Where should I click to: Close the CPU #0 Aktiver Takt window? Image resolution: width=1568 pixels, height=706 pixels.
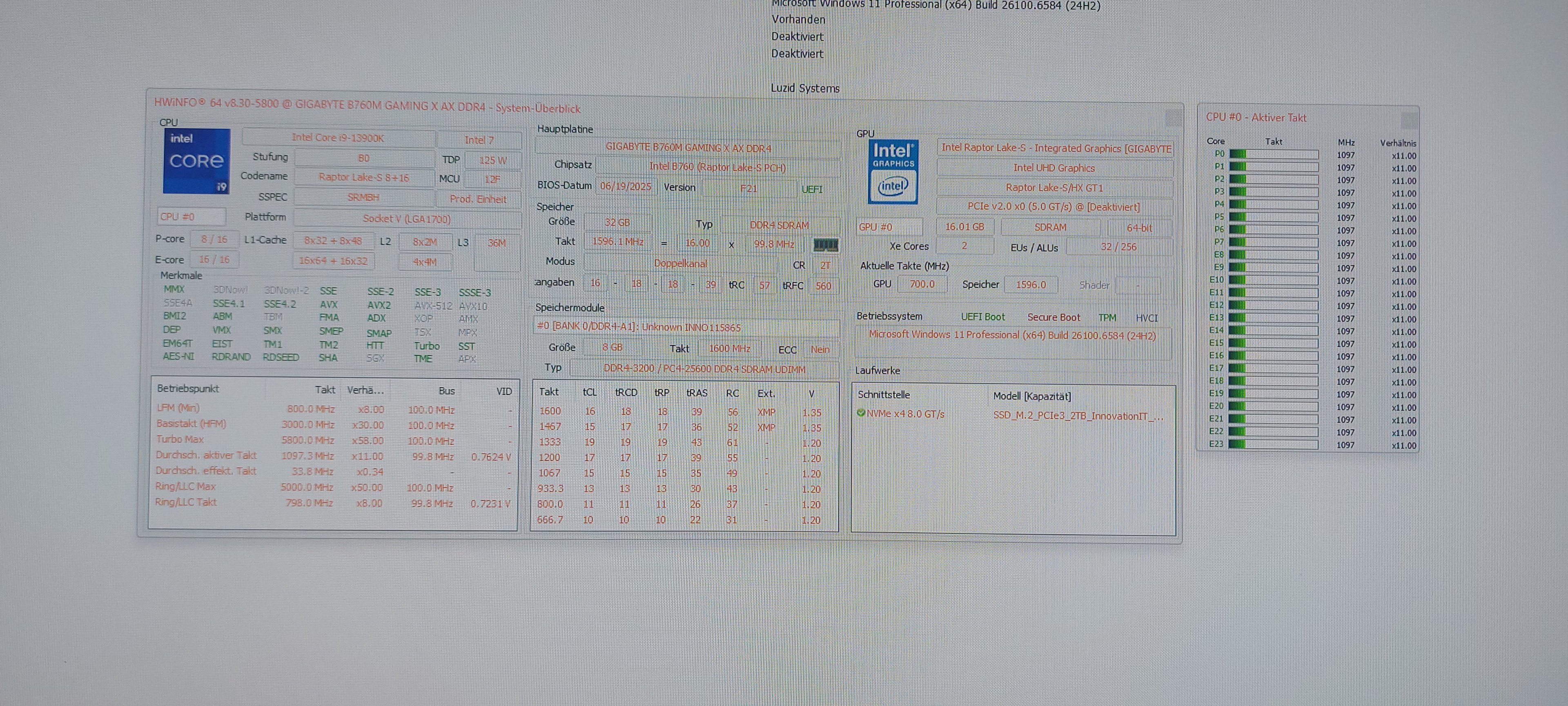coord(1408,120)
